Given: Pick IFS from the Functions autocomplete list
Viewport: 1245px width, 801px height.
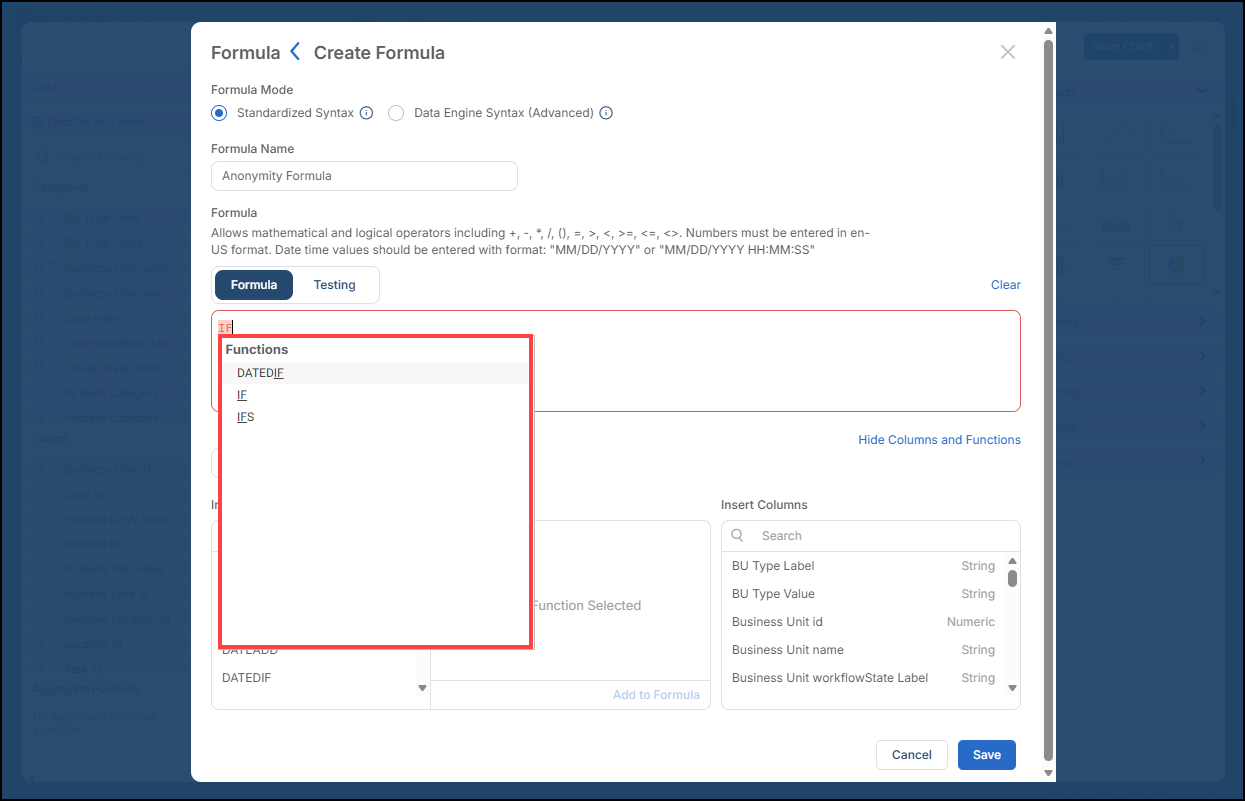Looking at the screenshot, I should pyautogui.click(x=374, y=417).
